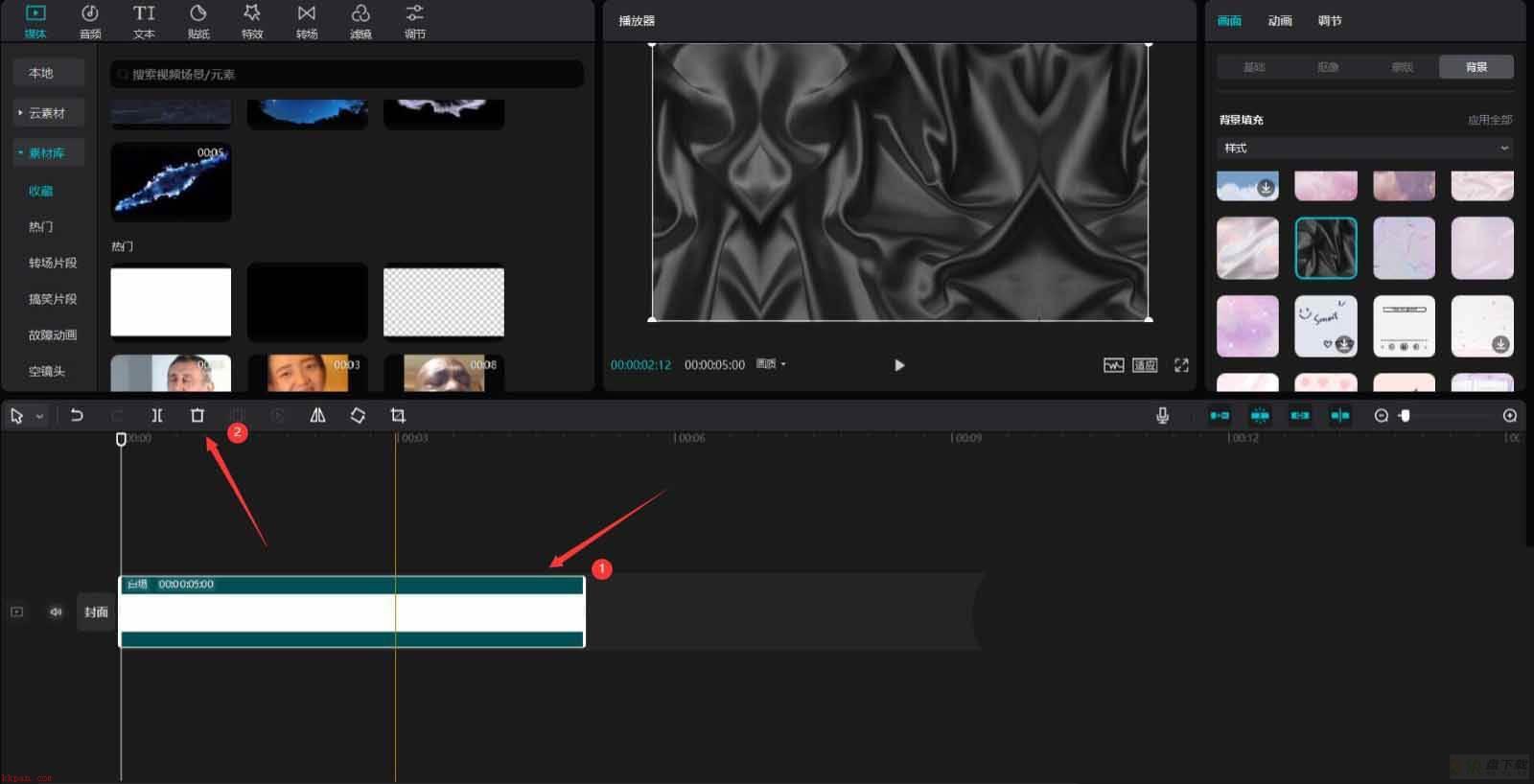Select the 00:08 clip thumbnail
This screenshot has height=784, width=1534.
pyautogui.click(x=444, y=373)
